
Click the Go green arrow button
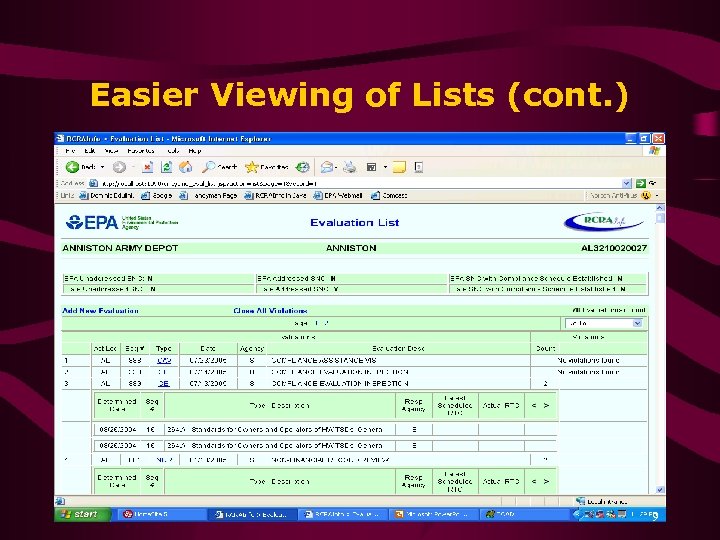[x=641, y=184]
